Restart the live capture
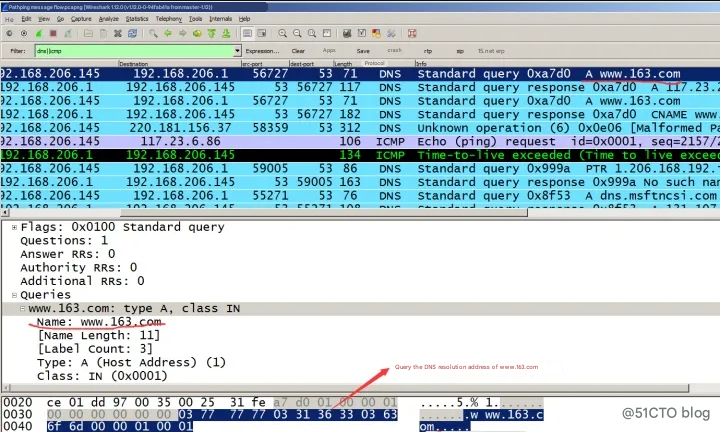 (68, 33)
